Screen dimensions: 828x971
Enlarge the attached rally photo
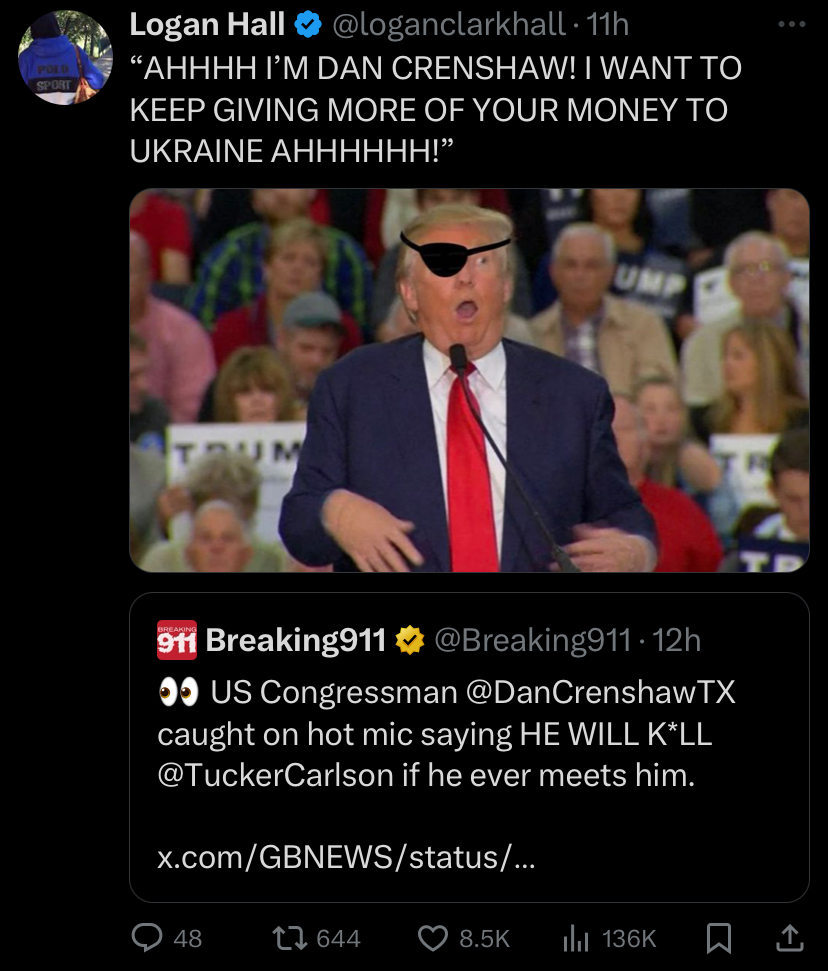(469, 380)
